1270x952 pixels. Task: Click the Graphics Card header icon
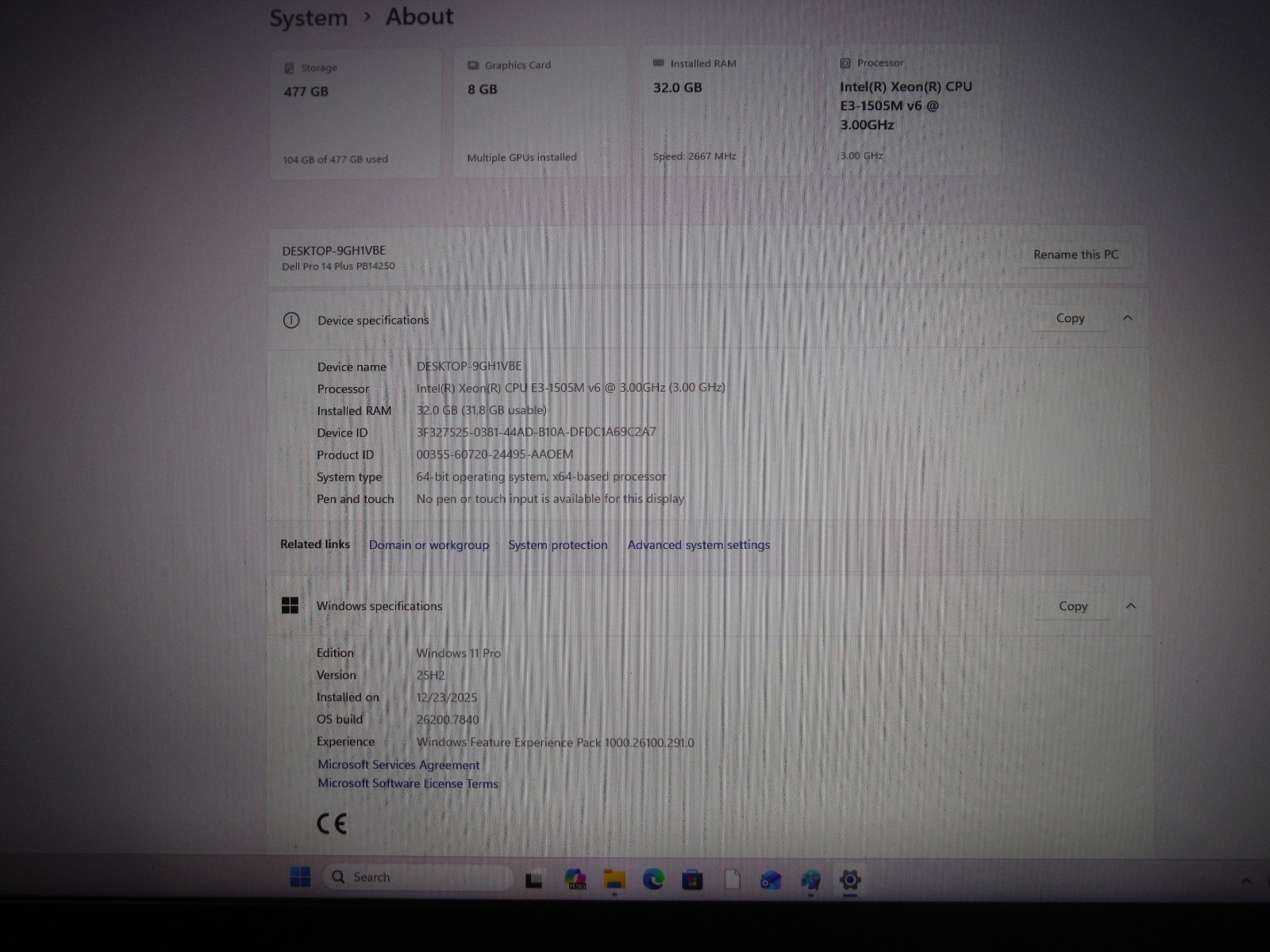pos(473,65)
